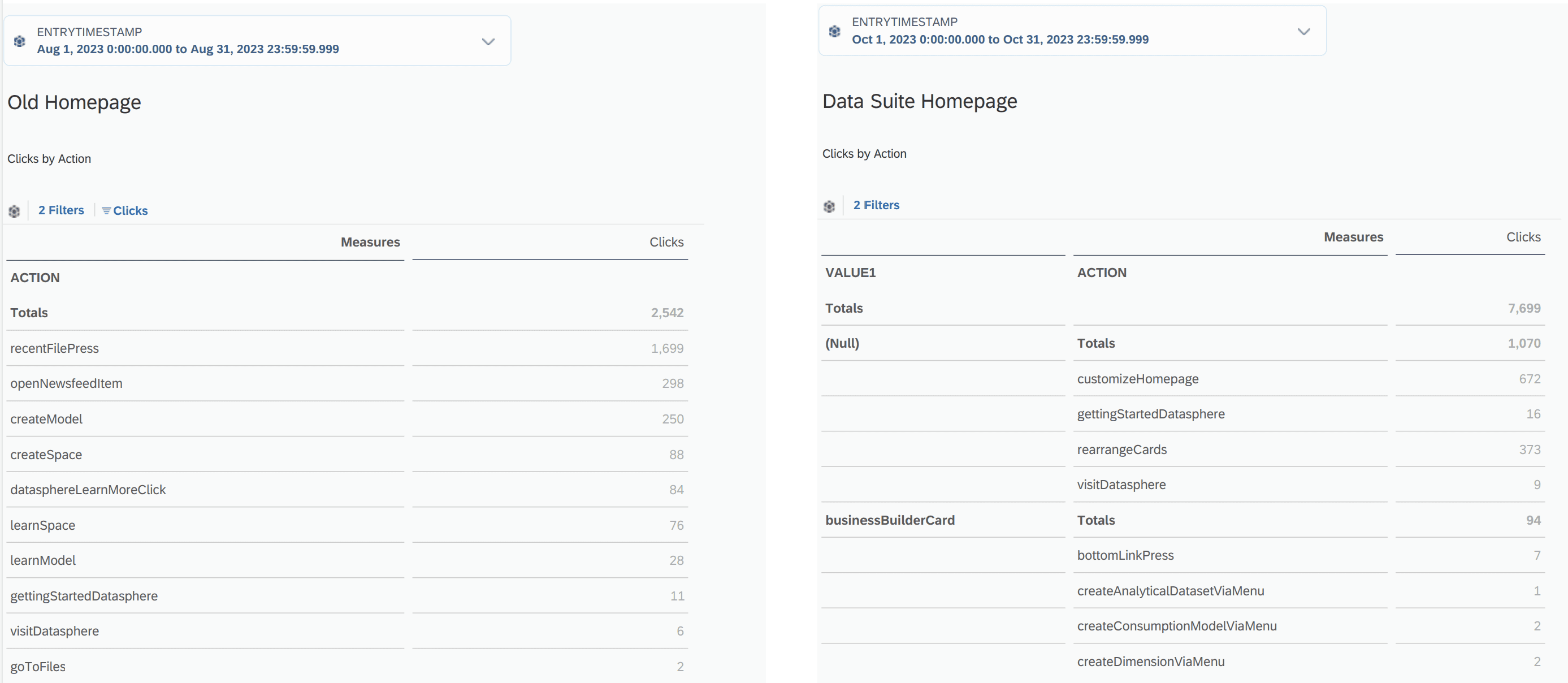This screenshot has height=683, width=1568.
Task: Select the businessBuilderCard row header
Action: [x=889, y=521]
